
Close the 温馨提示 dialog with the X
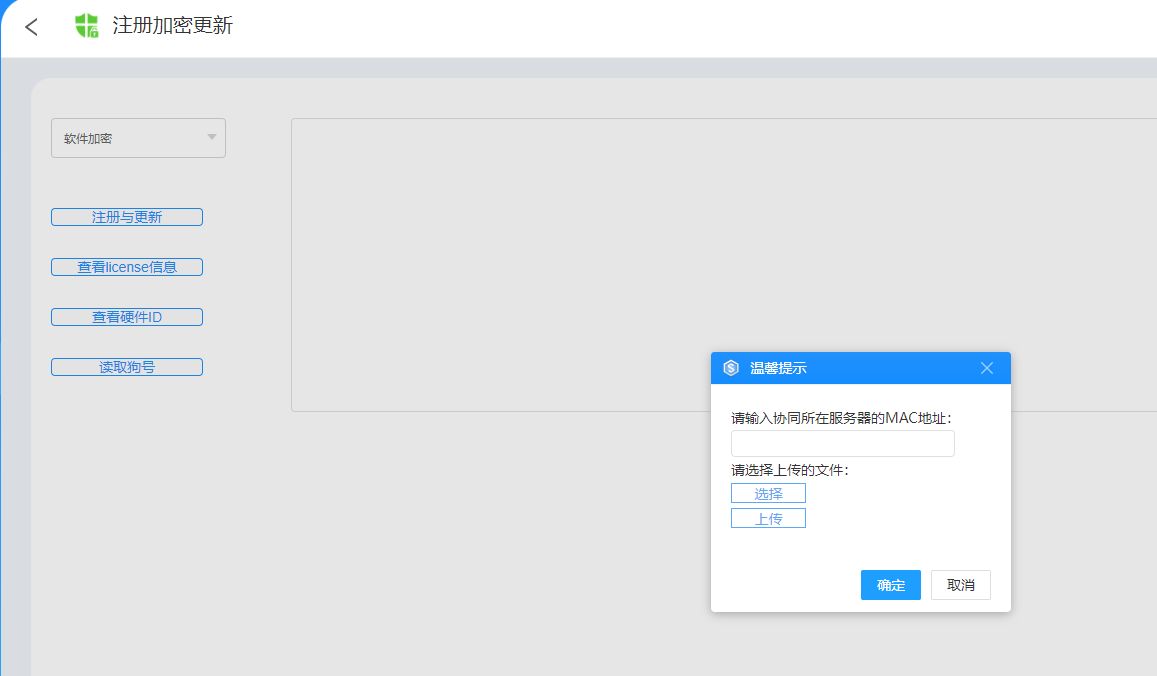[987, 368]
